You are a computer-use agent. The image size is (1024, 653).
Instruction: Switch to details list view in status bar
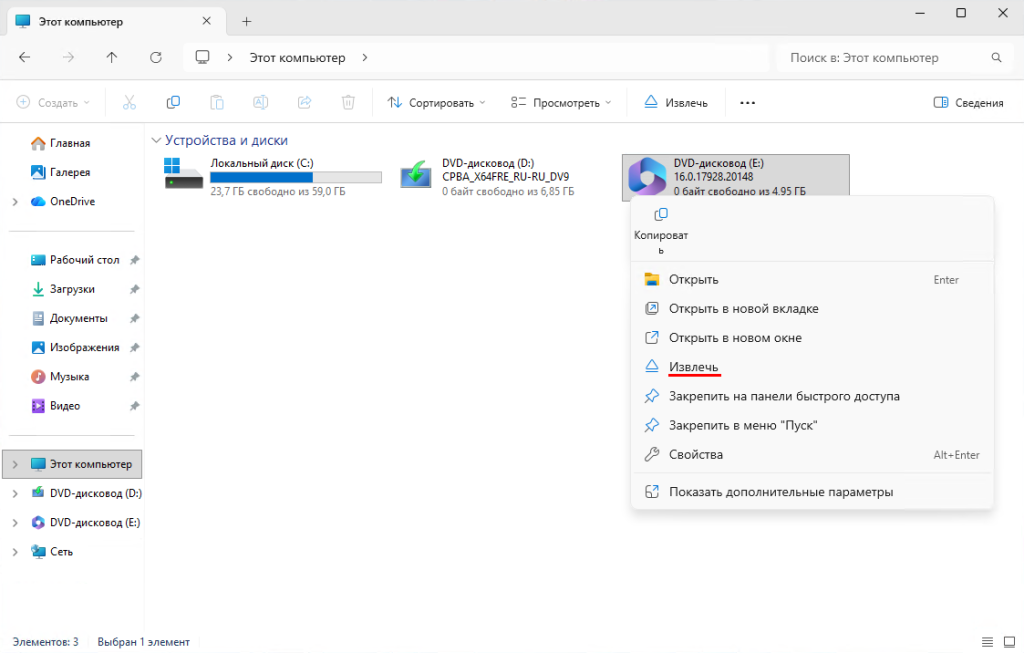(987, 642)
